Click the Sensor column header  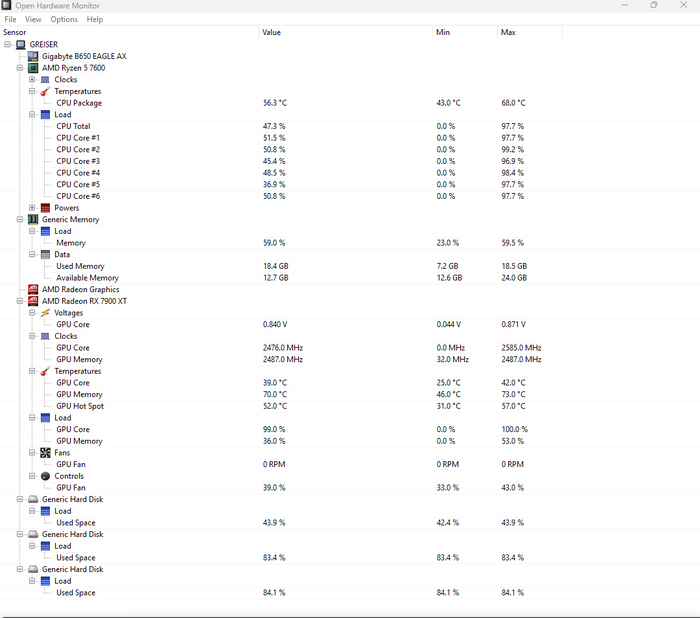click(x=129, y=32)
